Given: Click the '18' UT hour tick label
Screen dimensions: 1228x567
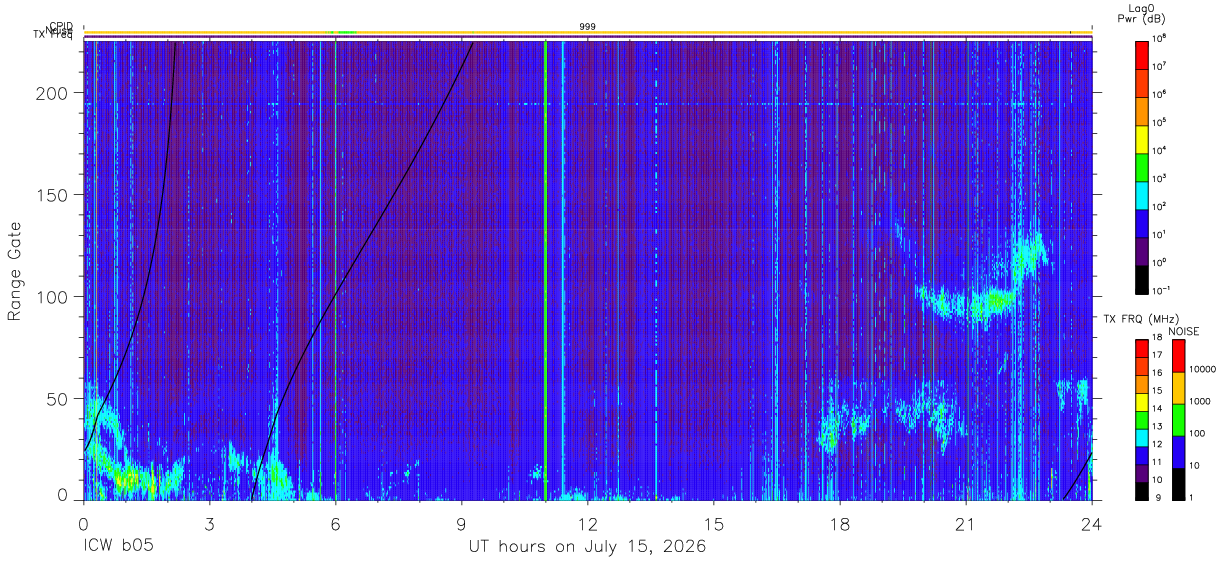Looking at the screenshot, I should 840,523.
